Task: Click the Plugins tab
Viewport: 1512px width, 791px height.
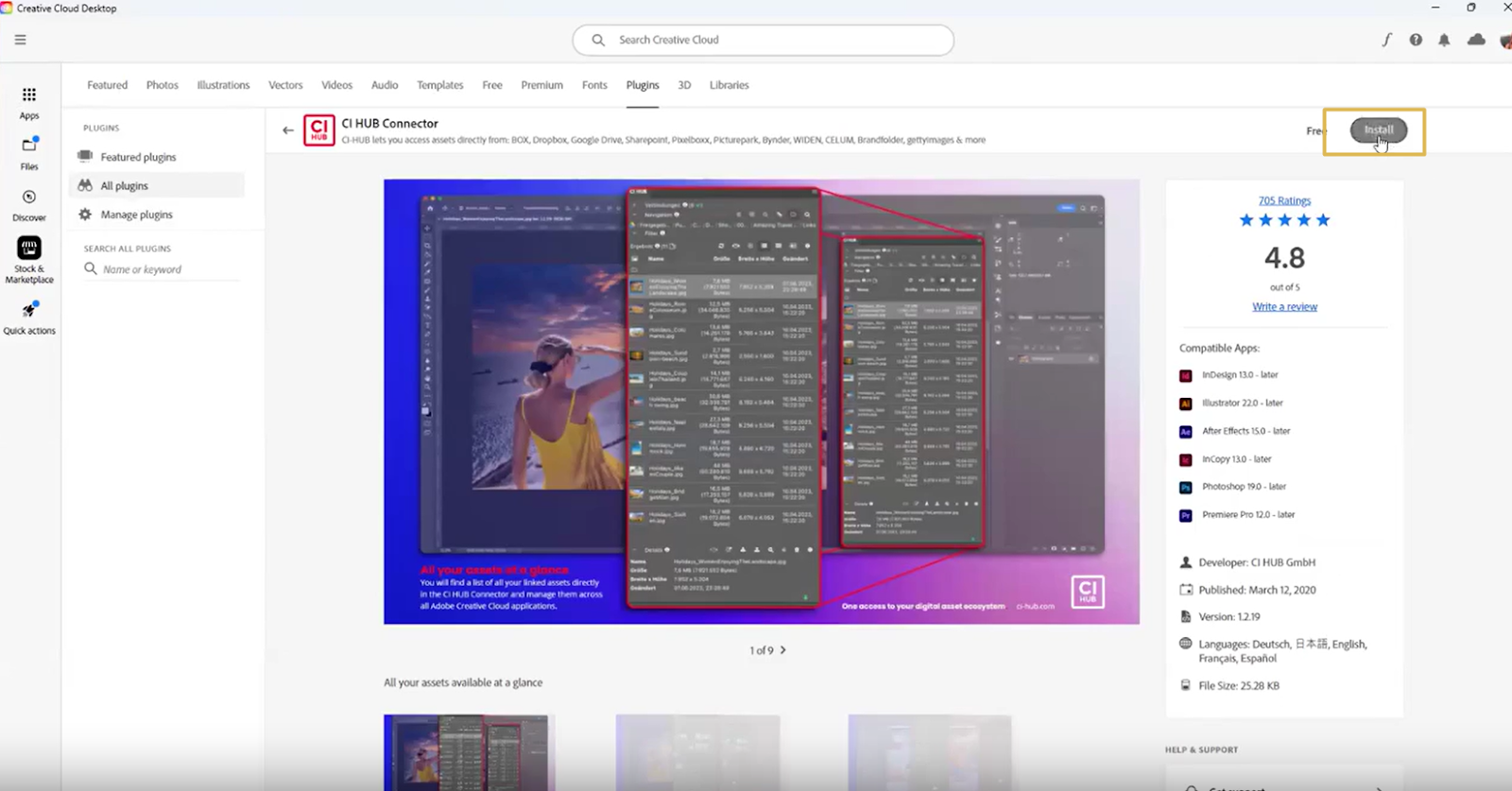Action: 643,85
